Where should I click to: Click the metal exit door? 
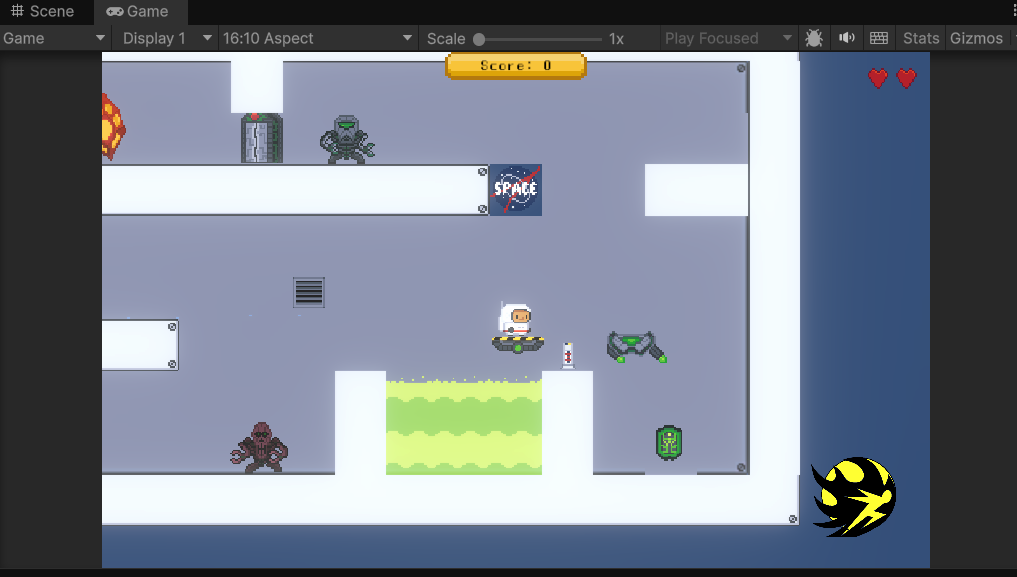(x=261, y=138)
